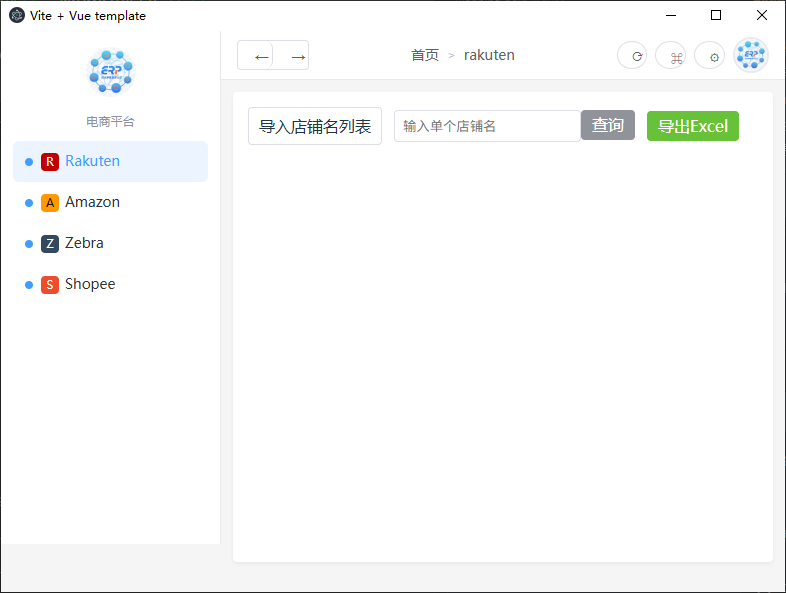This screenshot has width=786, height=593.
Task: Click the orange Shopee S icon
Action: (50, 285)
